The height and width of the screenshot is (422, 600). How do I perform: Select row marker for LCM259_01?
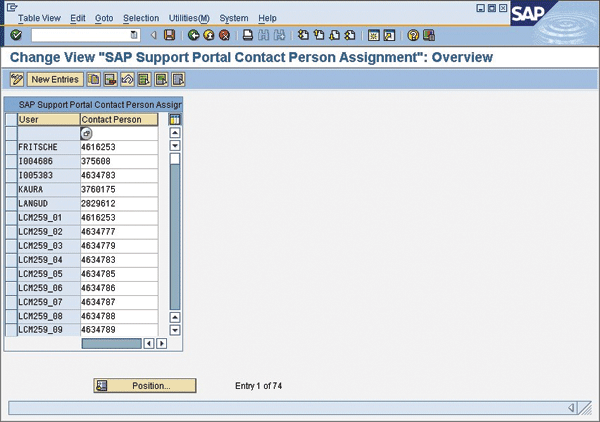click(x=11, y=218)
